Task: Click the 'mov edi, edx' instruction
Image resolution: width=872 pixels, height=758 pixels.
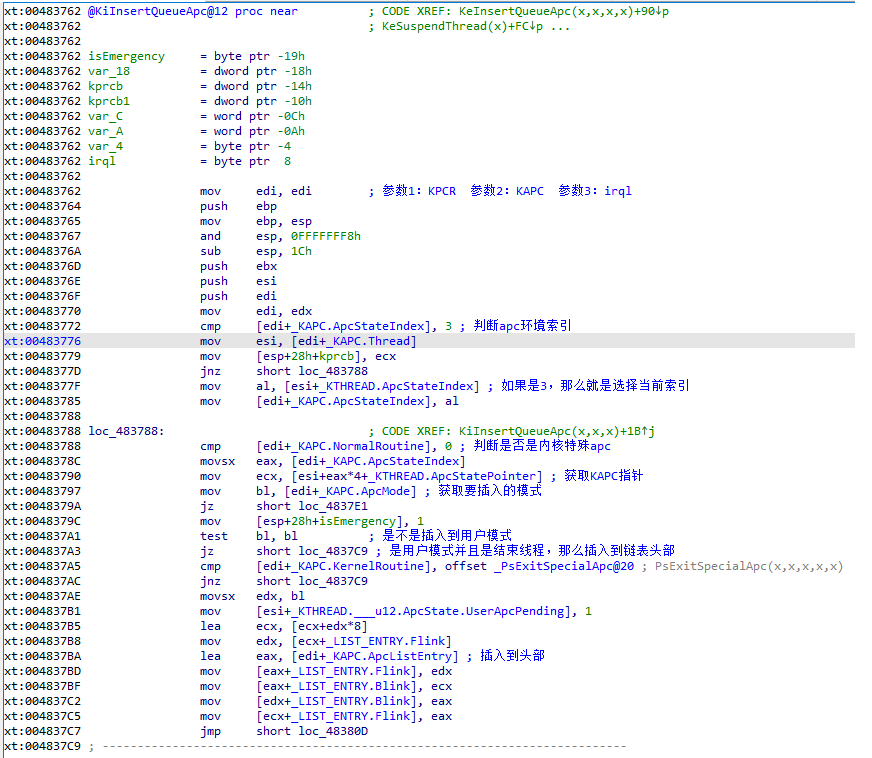Action: [256, 311]
